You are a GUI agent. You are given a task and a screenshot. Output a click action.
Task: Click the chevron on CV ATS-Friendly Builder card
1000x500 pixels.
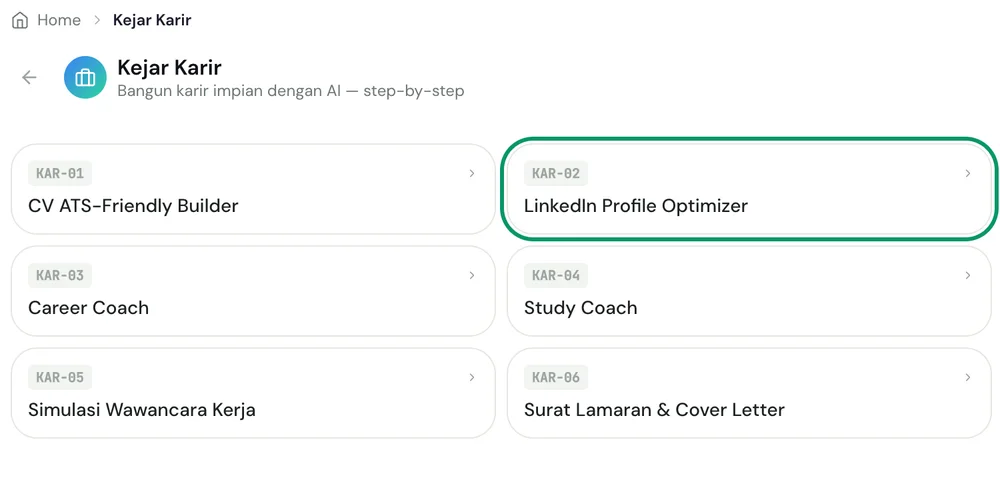(472, 173)
